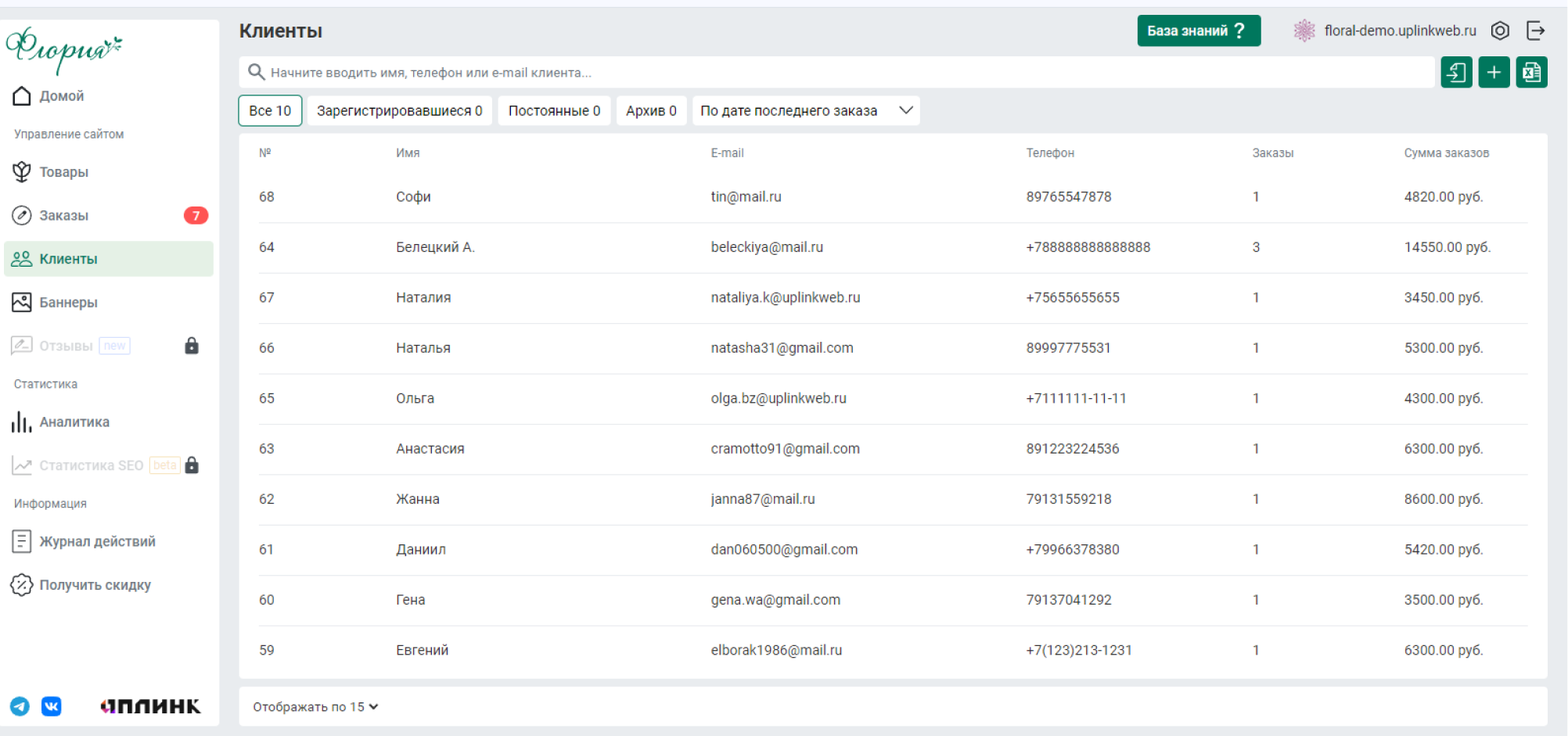1568x736 pixels.
Task: Click the client search input field
Action: [837, 73]
